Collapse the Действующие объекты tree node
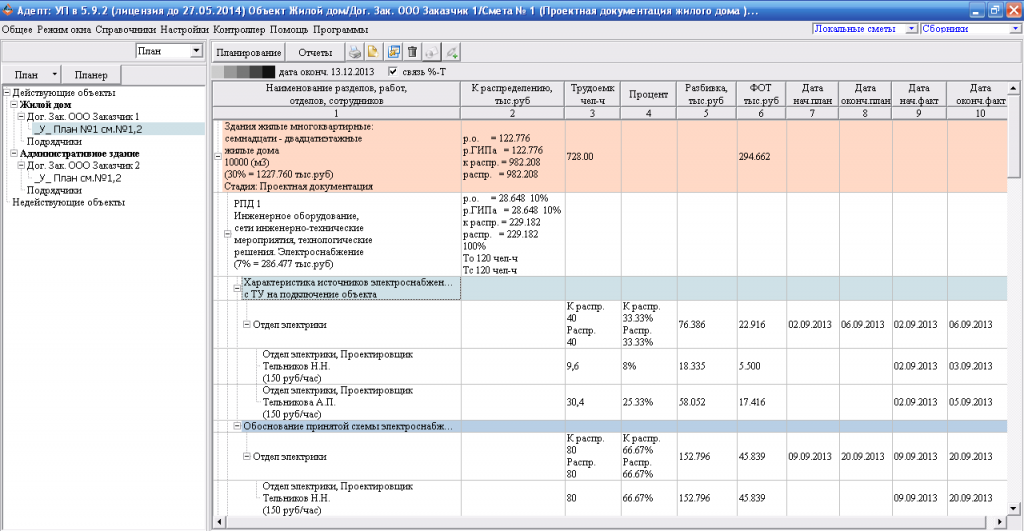1024x531 pixels. (x=7, y=93)
